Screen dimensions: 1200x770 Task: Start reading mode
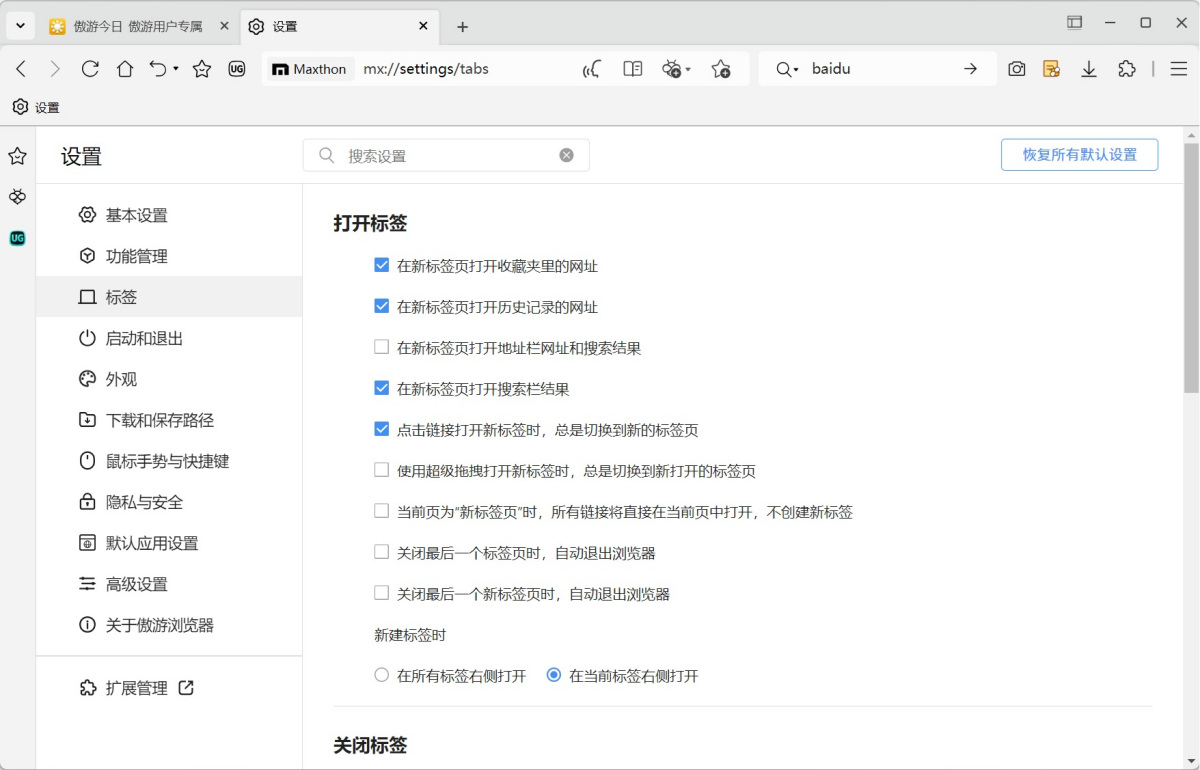(x=632, y=68)
